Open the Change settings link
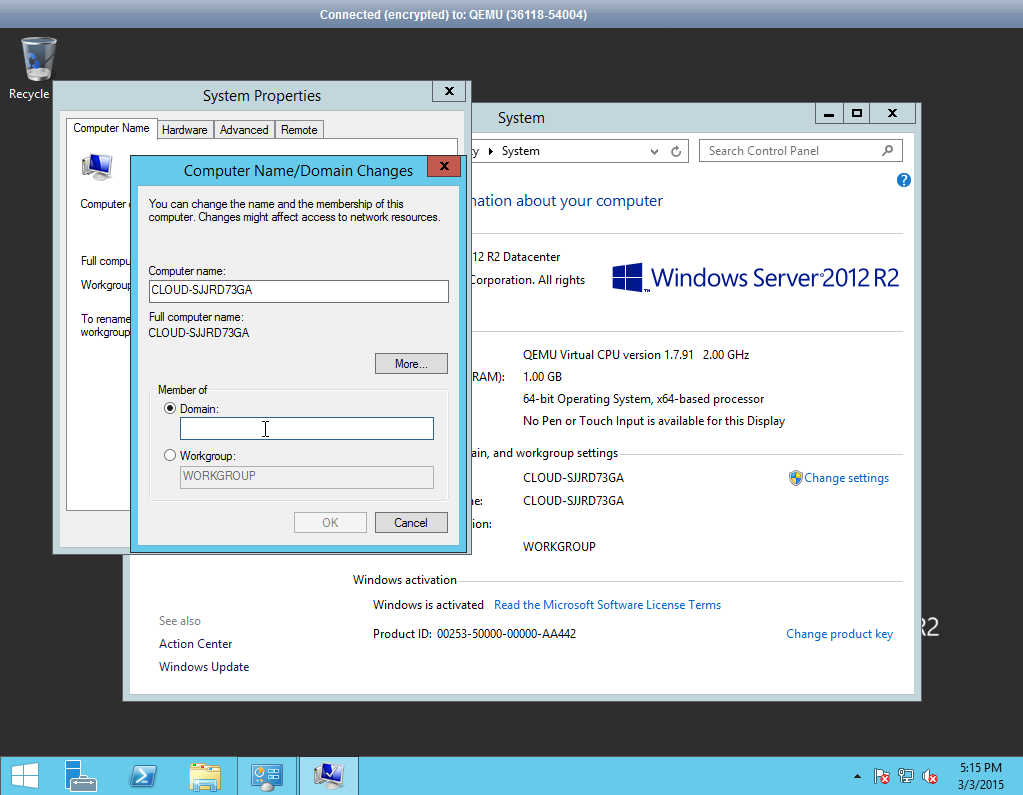Image resolution: width=1023 pixels, height=795 pixels. tap(847, 477)
